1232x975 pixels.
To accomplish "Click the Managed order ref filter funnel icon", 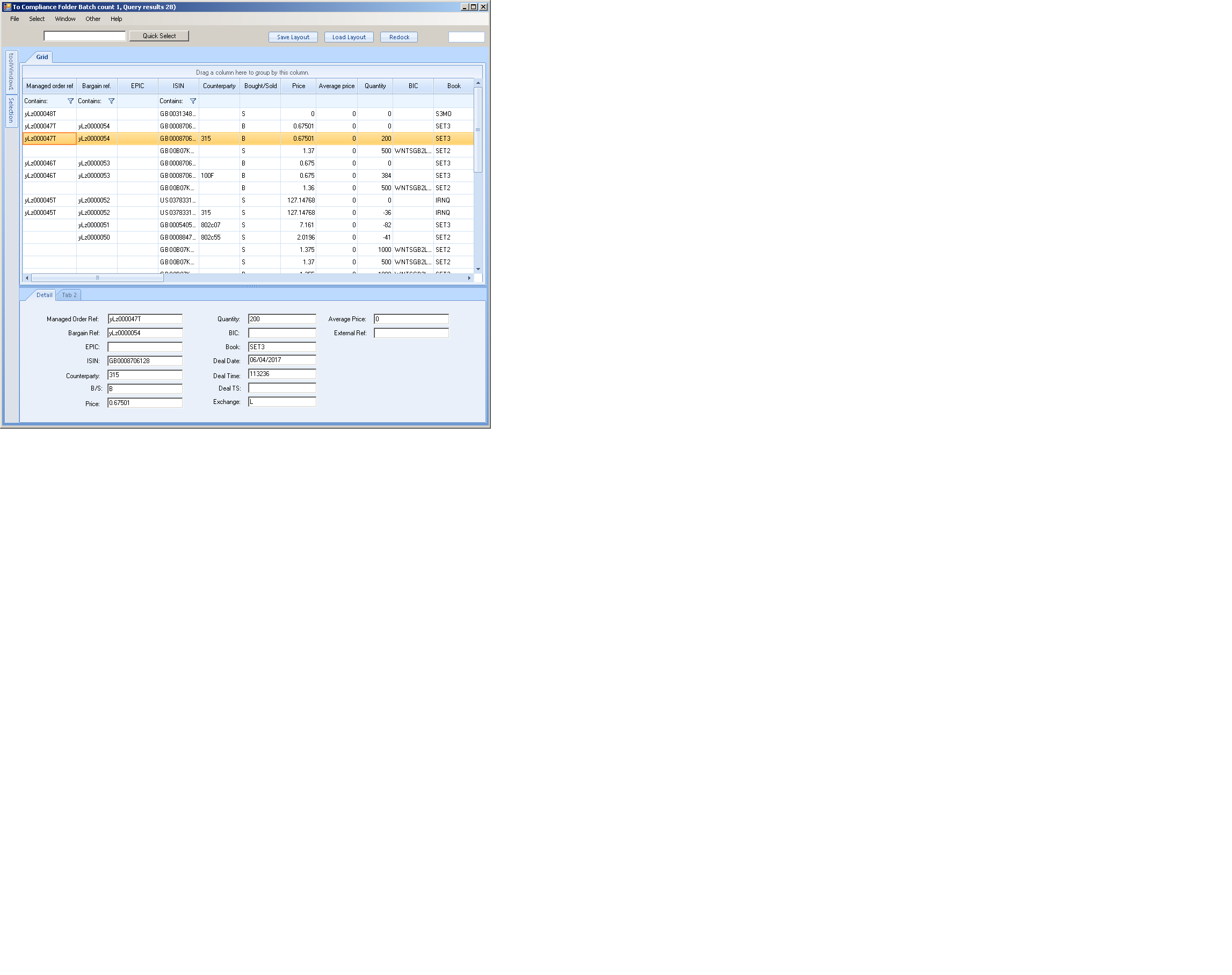I will point(71,101).
